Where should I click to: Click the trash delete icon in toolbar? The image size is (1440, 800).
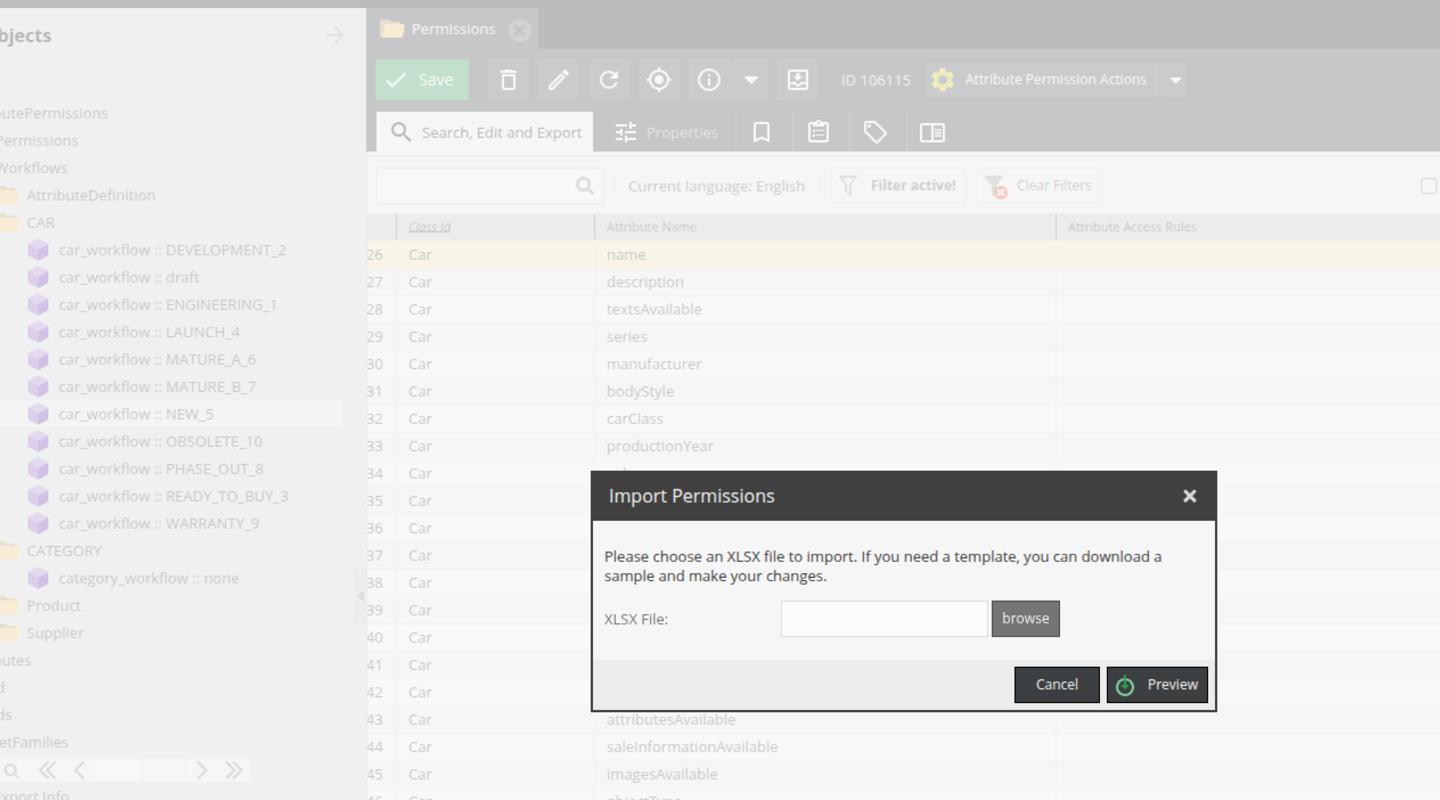[x=509, y=80]
